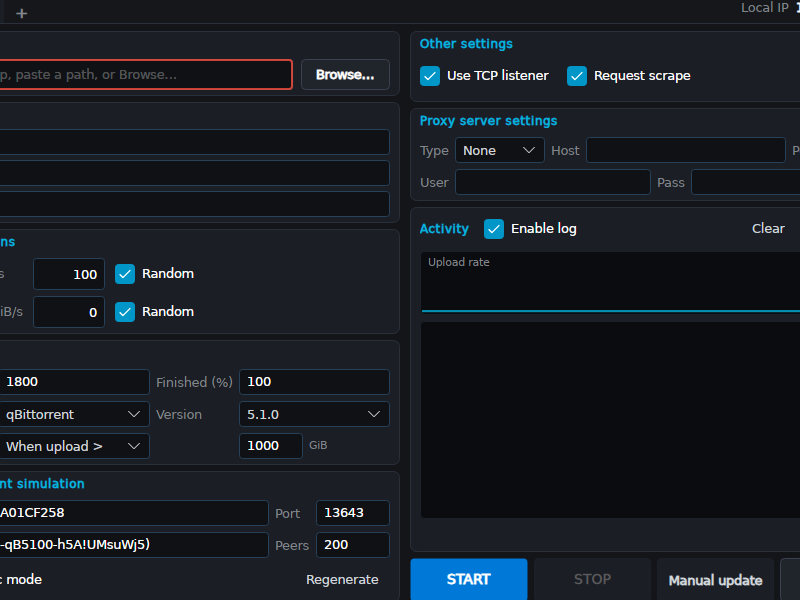Click the proxy User field
This screenshot has width=800, height=600.
553,183
